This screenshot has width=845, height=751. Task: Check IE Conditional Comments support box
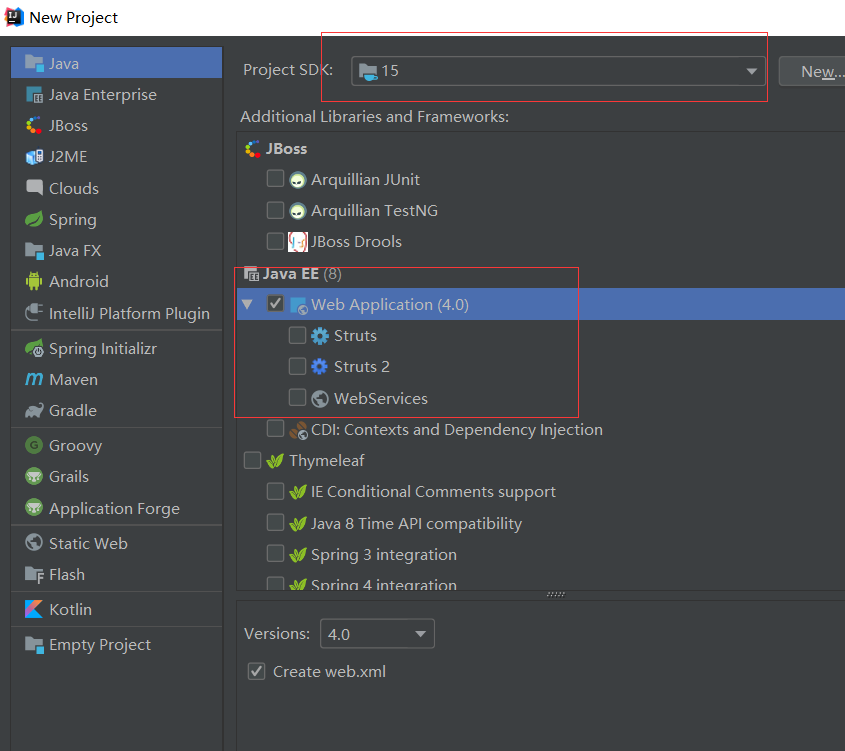(x=275, y=491)
